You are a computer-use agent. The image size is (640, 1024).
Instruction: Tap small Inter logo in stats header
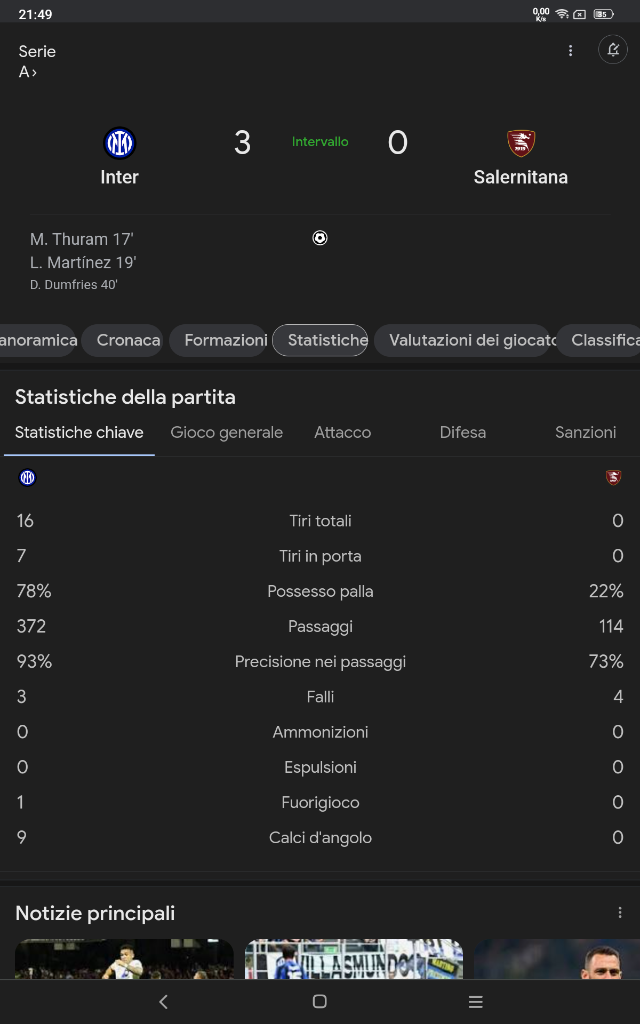tap(27, 477)
